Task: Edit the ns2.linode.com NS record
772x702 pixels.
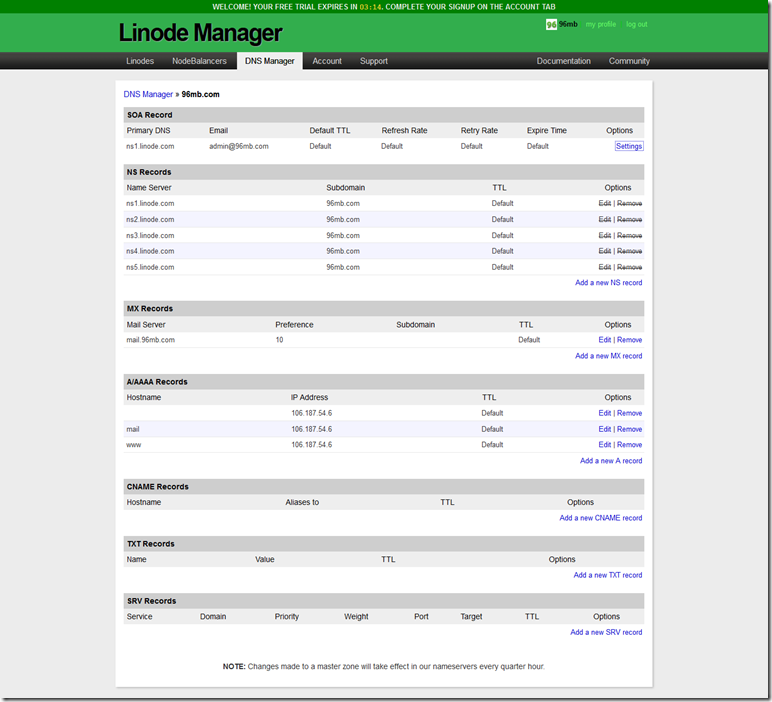Action: click(x=605, y=220)
